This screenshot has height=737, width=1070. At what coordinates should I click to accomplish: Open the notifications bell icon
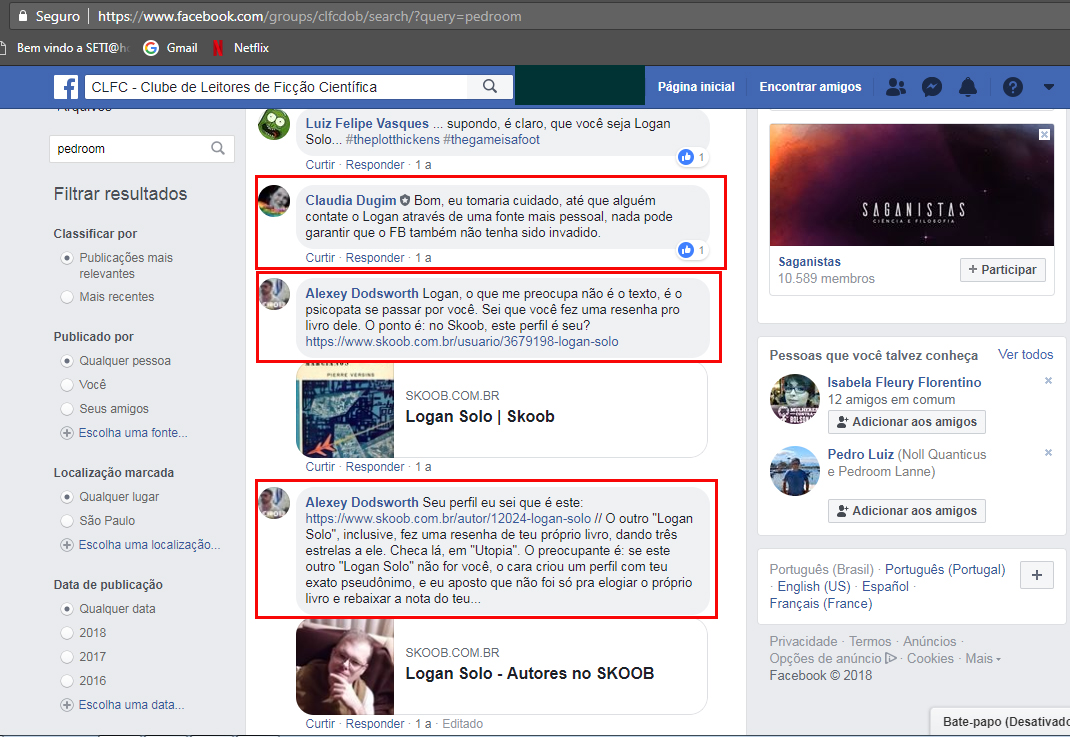[968, 87]
